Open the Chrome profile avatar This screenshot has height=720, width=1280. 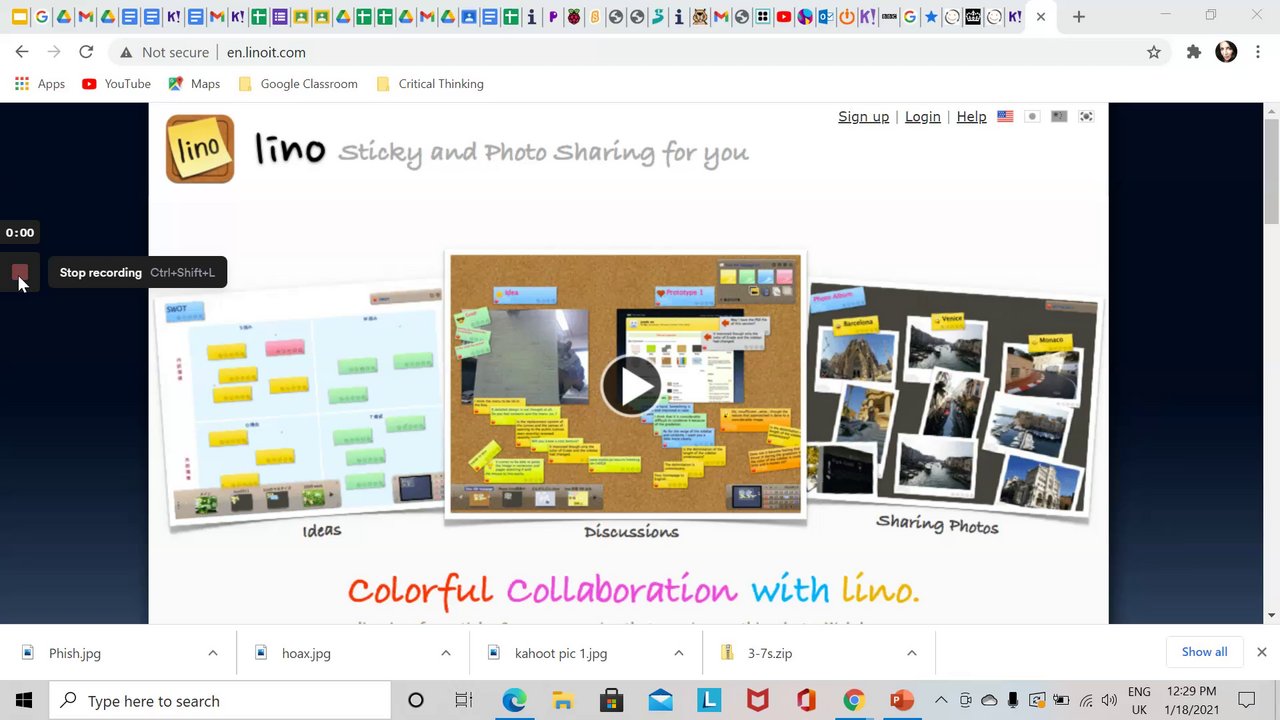click(1226, 52)
